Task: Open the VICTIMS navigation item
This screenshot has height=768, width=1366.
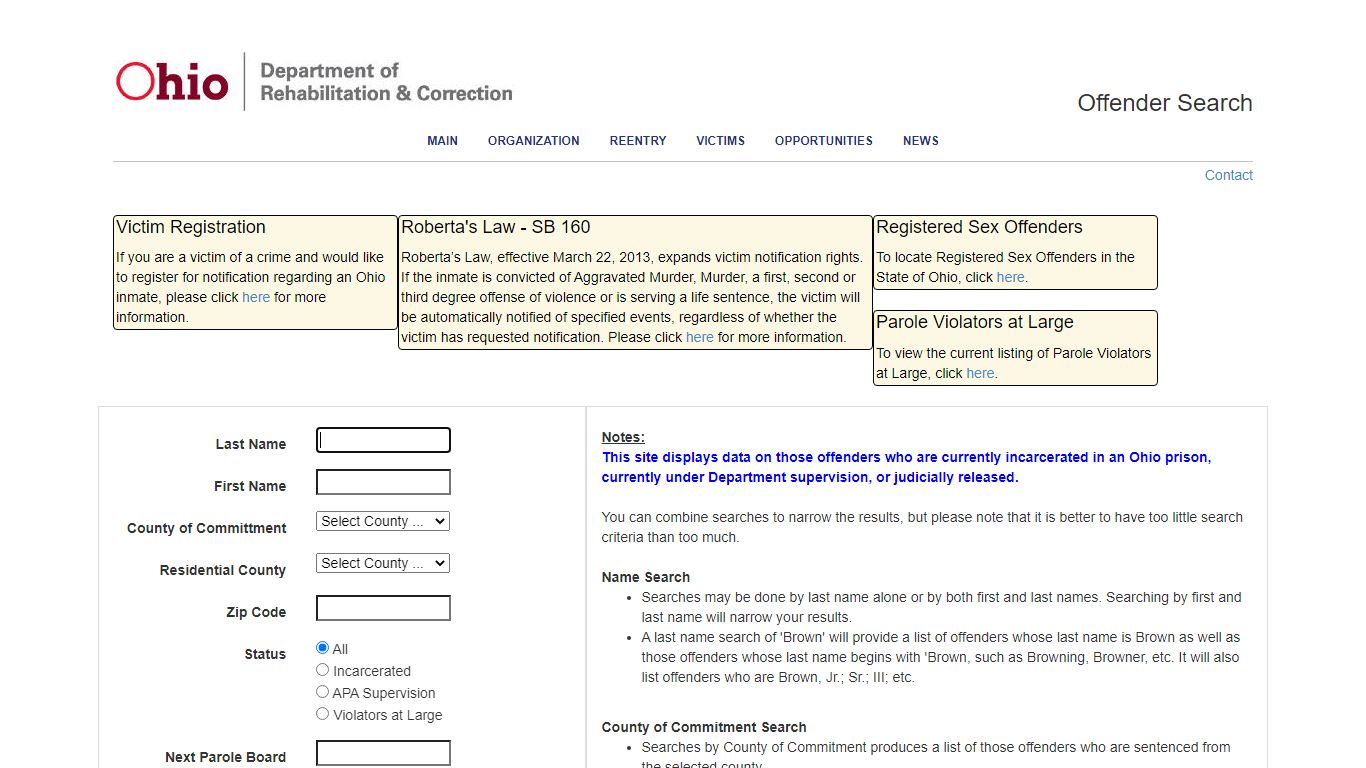Action: tap(721, 141)
